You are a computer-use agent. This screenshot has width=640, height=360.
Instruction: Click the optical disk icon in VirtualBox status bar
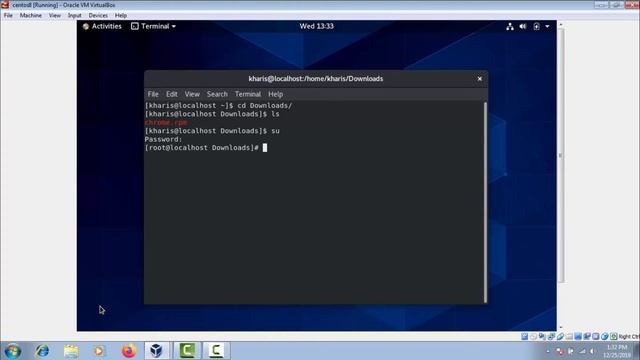533,336
